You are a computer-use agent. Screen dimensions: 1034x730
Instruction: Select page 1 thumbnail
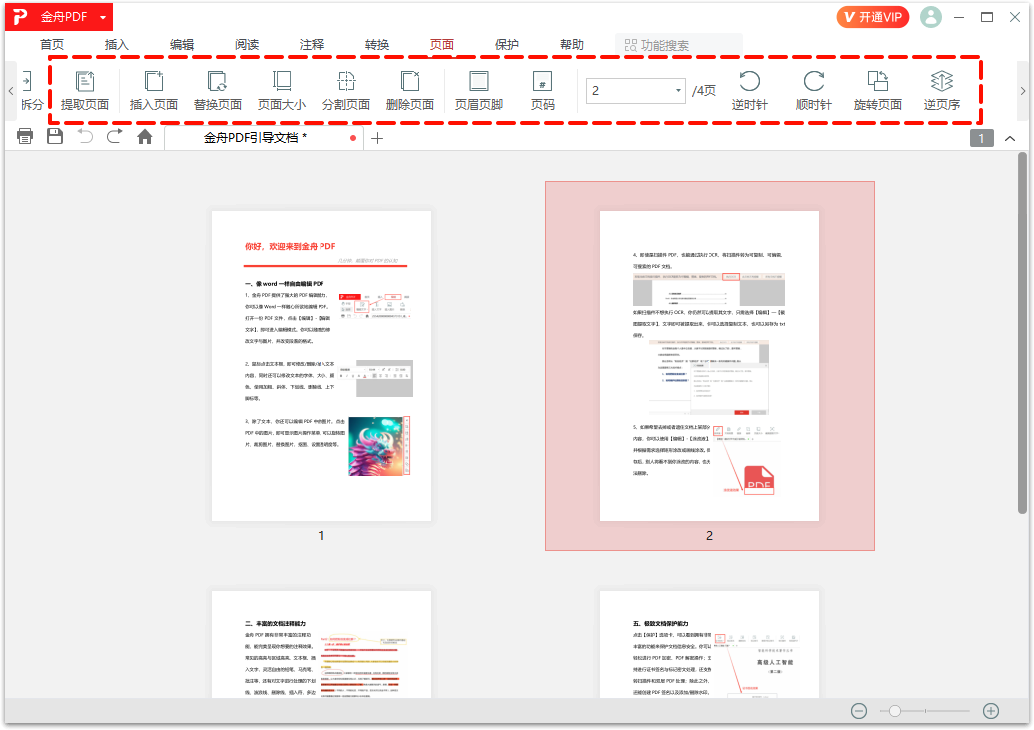(321, 366)
